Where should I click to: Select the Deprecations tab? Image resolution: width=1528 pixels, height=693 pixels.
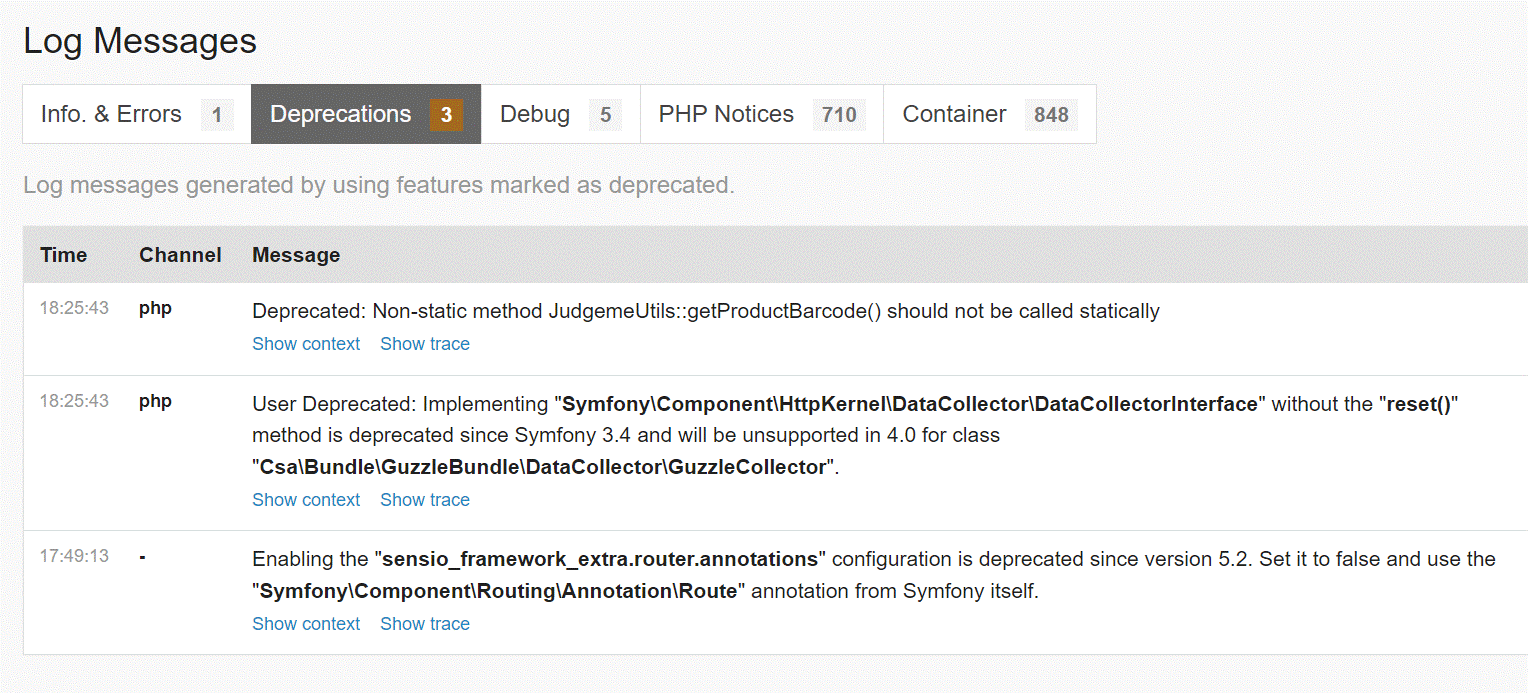point(340,115)
